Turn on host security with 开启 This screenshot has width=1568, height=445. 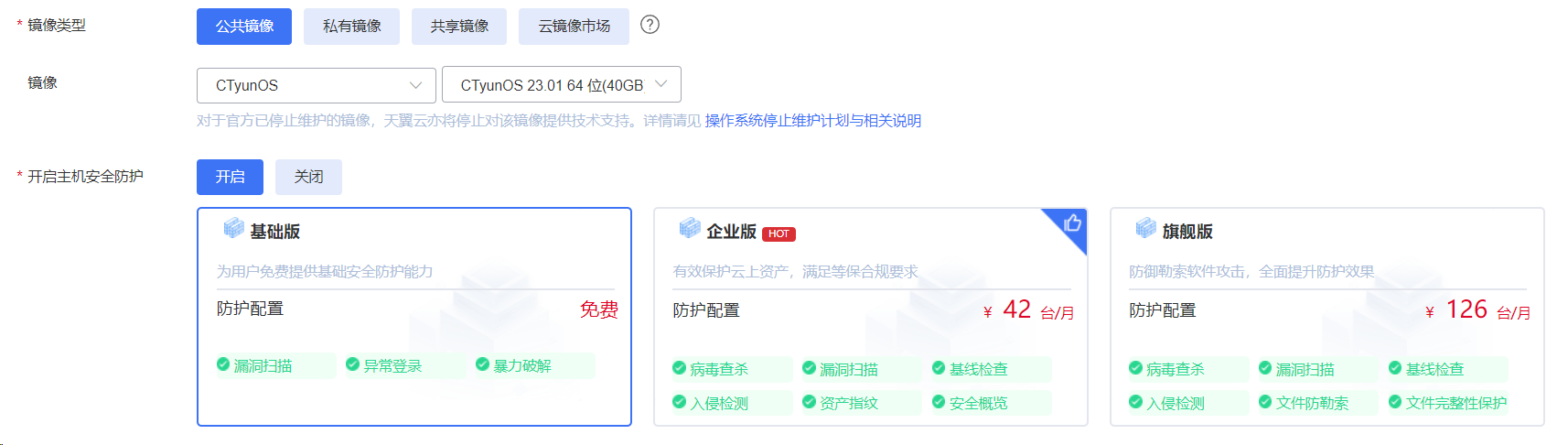point(230,177)
